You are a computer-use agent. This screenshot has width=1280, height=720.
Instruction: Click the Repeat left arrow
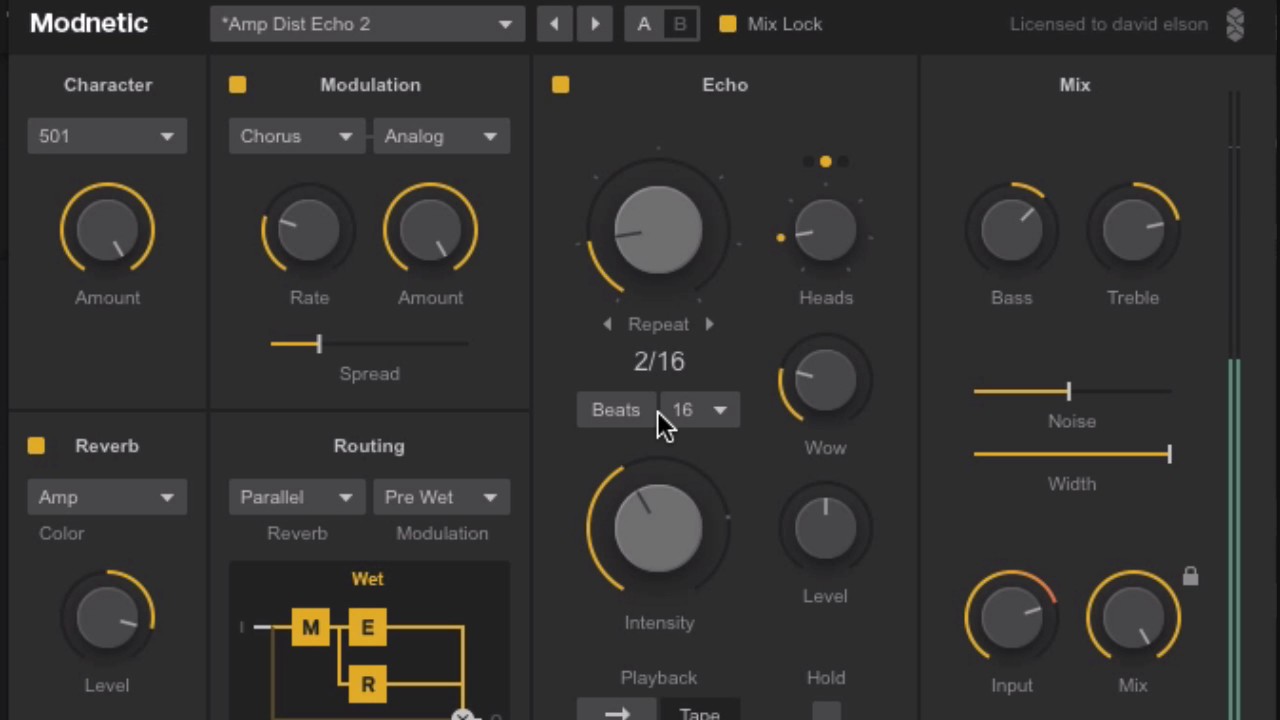[608, 324]
